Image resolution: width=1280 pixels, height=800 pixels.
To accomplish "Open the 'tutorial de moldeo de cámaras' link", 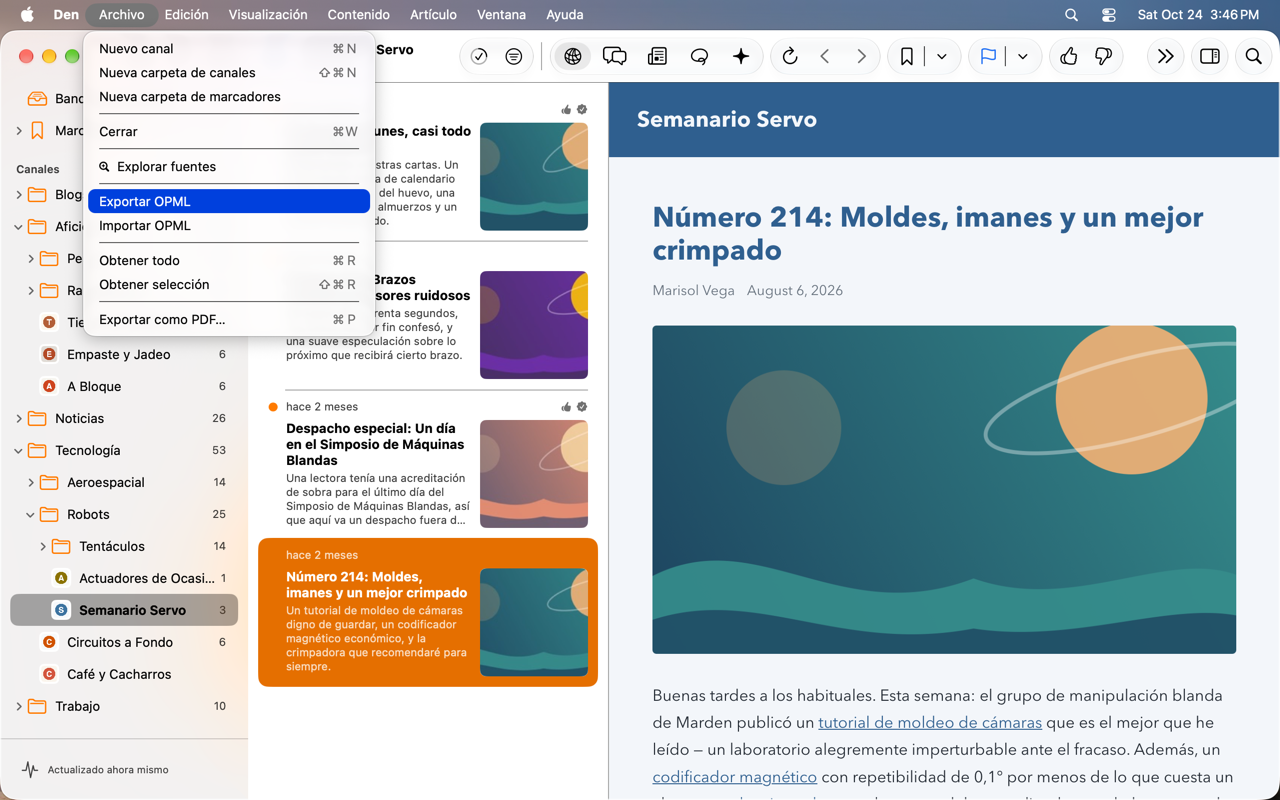I will point(930,722).
